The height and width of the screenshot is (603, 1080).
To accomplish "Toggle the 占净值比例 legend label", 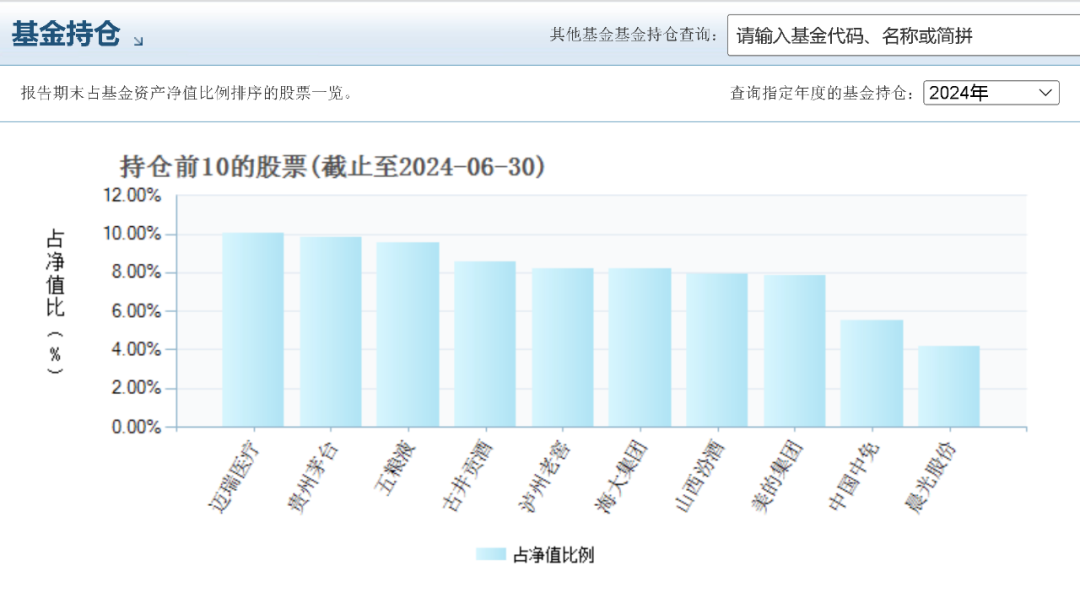I will tap(553, 555).
